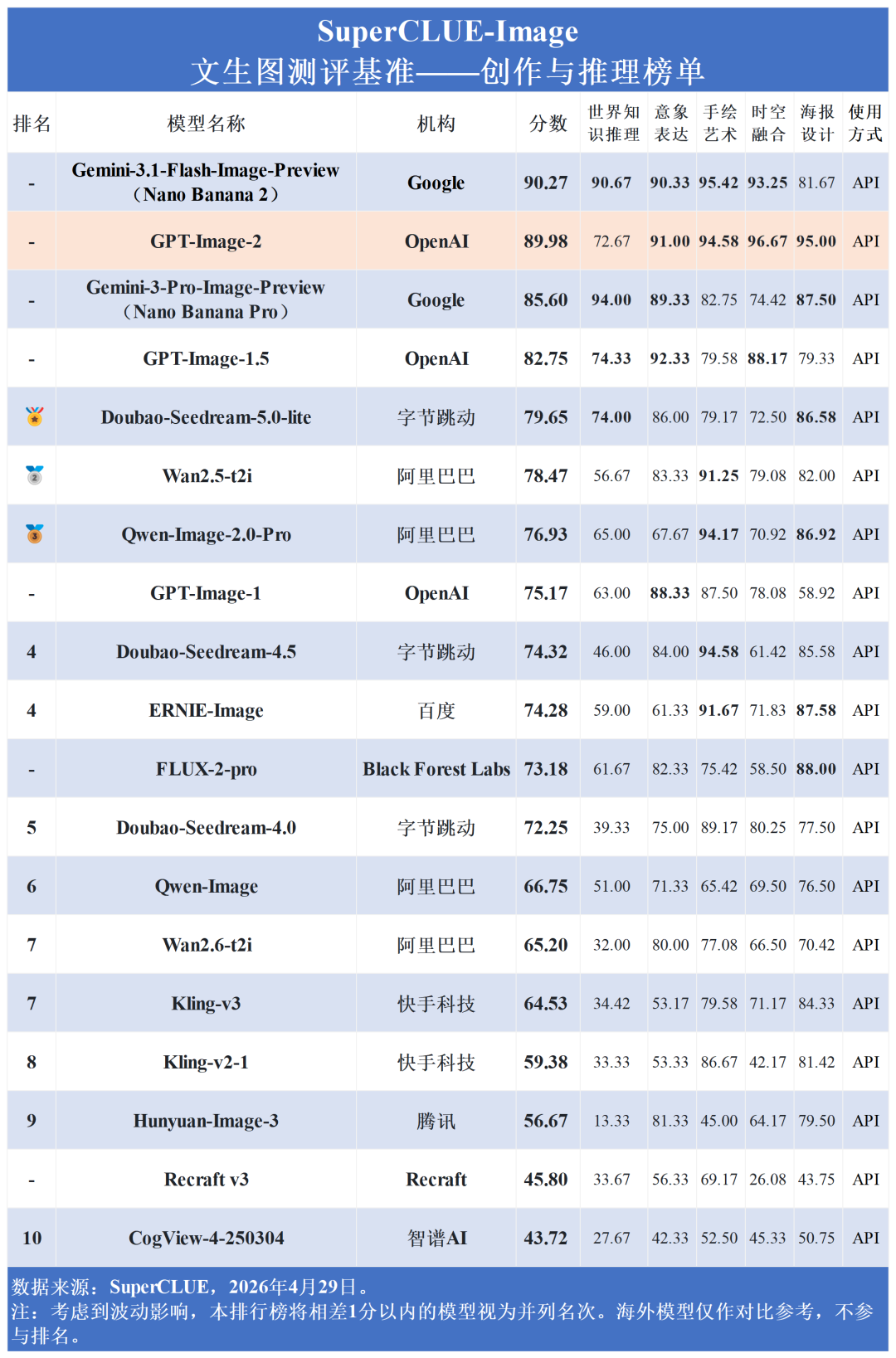
Task: Select the 世界知识推理 column header
Action: coord(613,123)
